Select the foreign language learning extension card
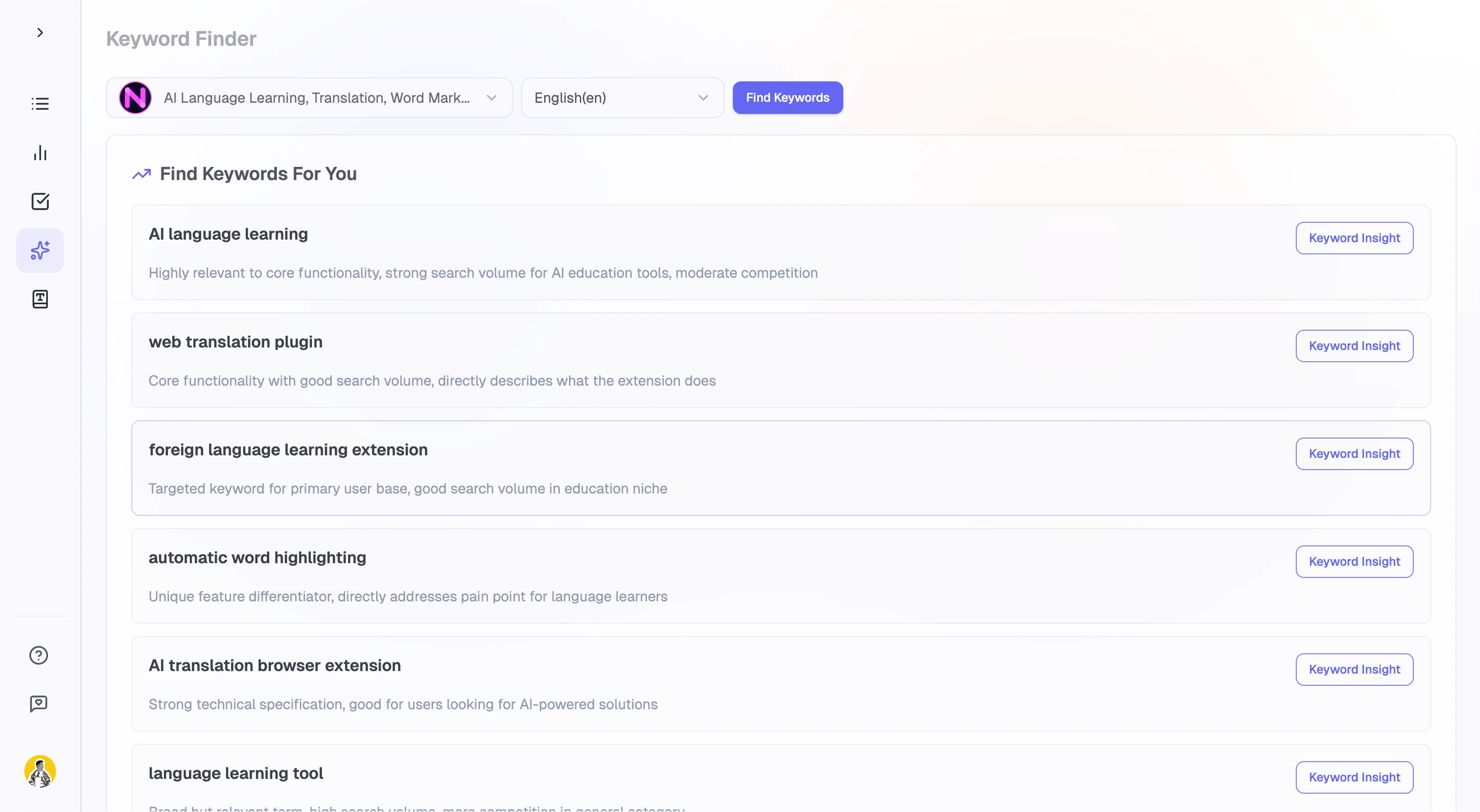The width and height of the screenshot is (1480, 812). (690, 469)
